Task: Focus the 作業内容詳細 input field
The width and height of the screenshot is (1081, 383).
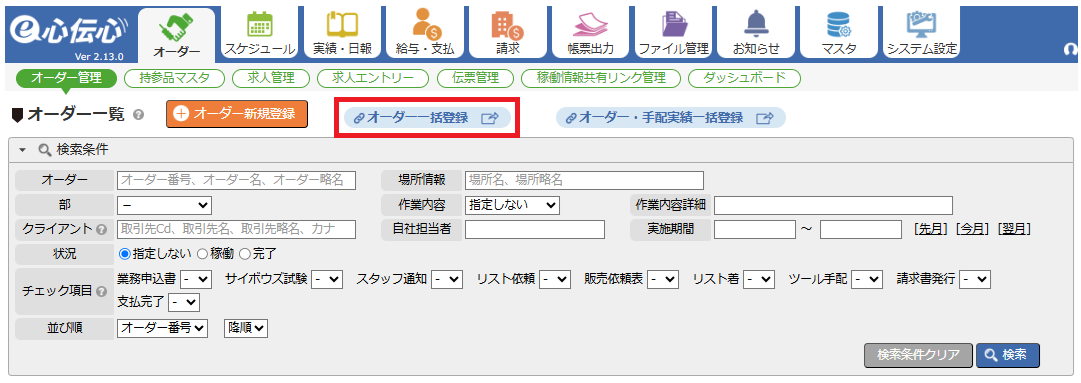Action: point(834,205)
